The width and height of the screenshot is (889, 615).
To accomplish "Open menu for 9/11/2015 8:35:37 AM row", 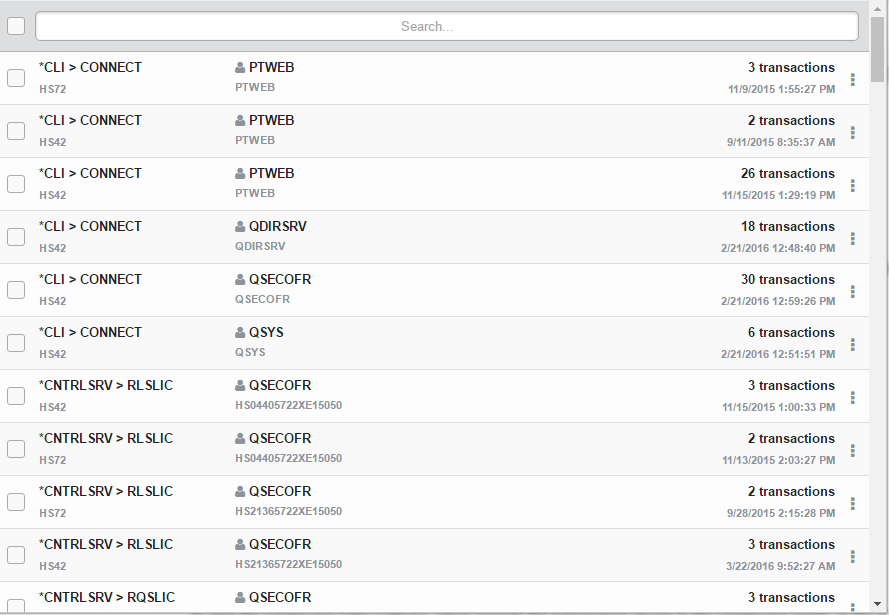I will click(x=852, y=132).
